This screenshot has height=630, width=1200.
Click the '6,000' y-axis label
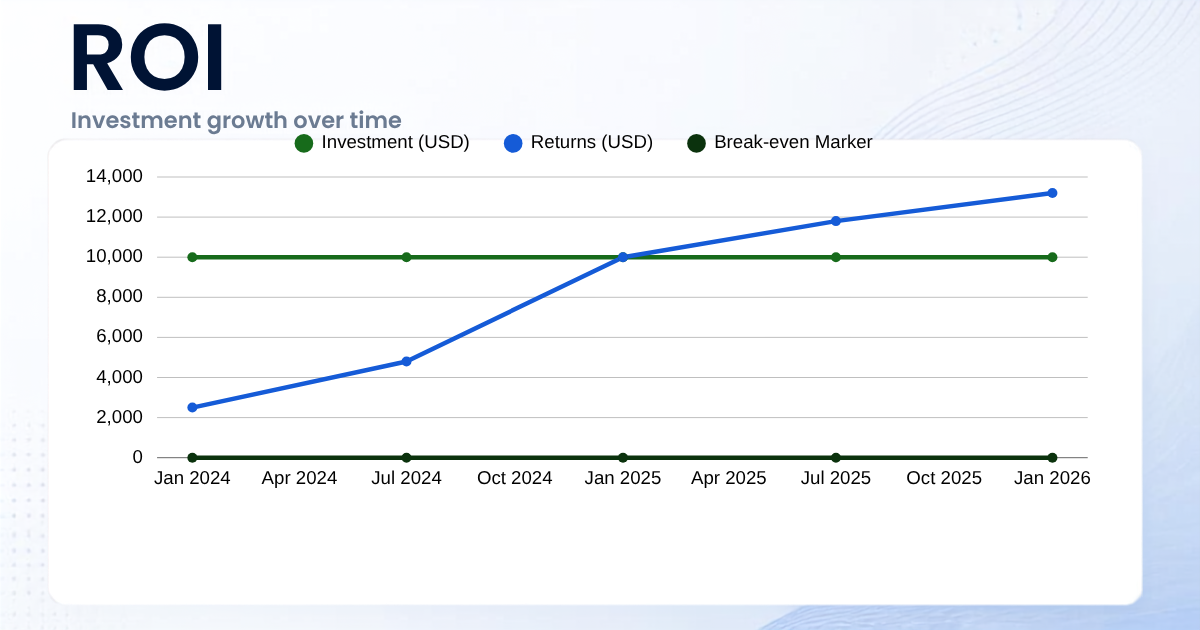[x=119, y=337]
